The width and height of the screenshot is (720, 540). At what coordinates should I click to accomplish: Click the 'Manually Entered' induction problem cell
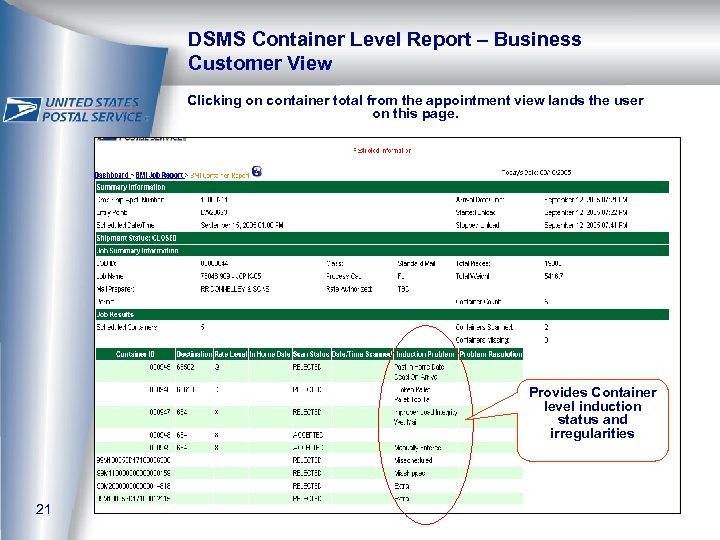coord(418,447)
